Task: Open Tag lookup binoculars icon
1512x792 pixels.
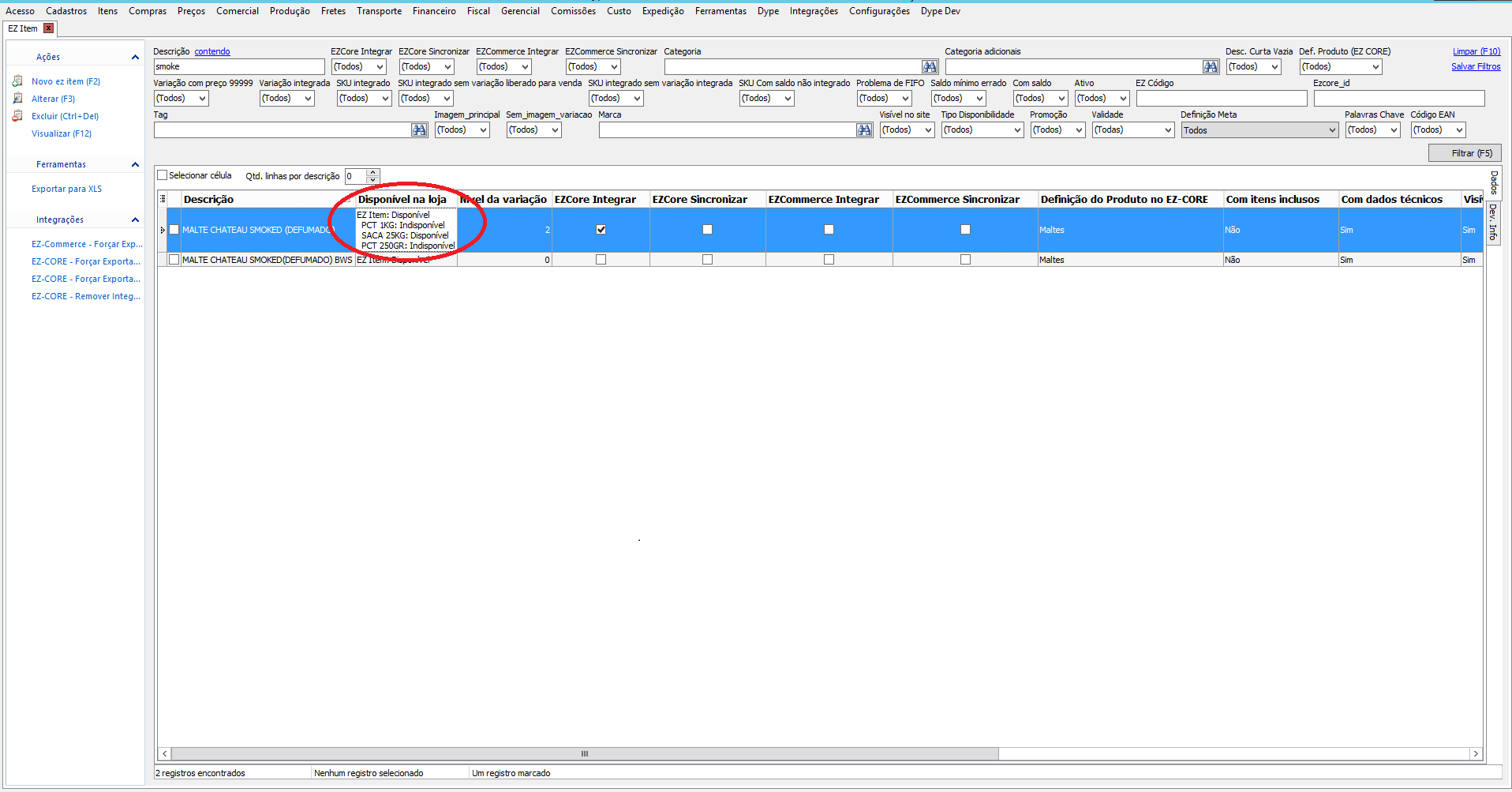Action: pos(419,130)
